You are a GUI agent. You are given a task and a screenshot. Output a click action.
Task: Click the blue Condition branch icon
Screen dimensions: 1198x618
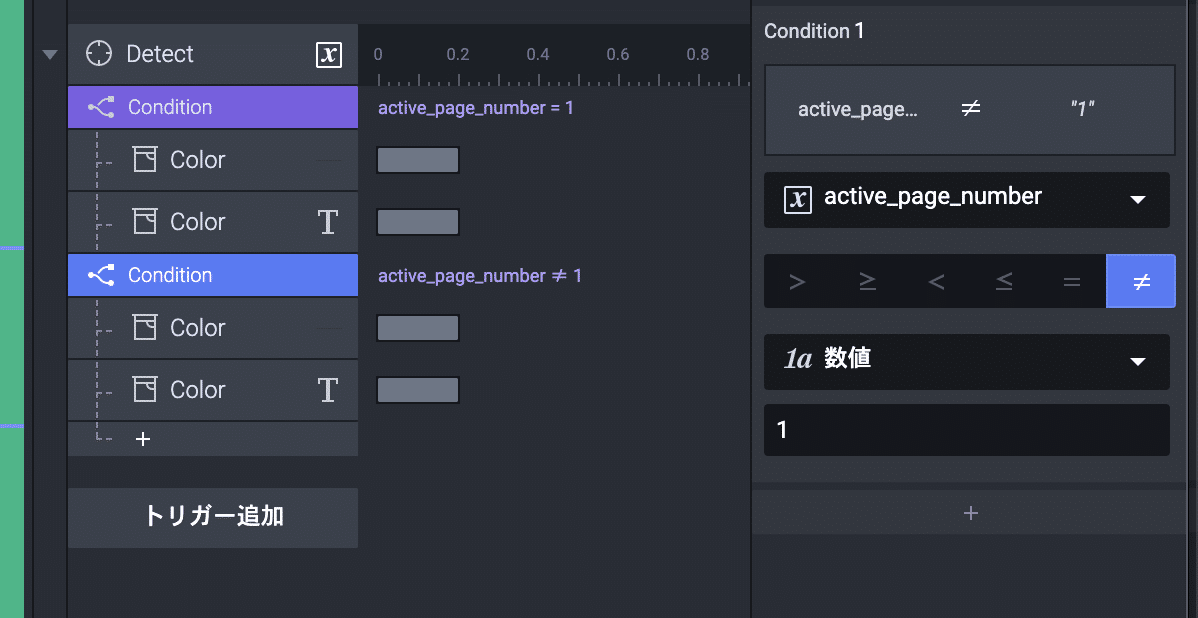101,275
